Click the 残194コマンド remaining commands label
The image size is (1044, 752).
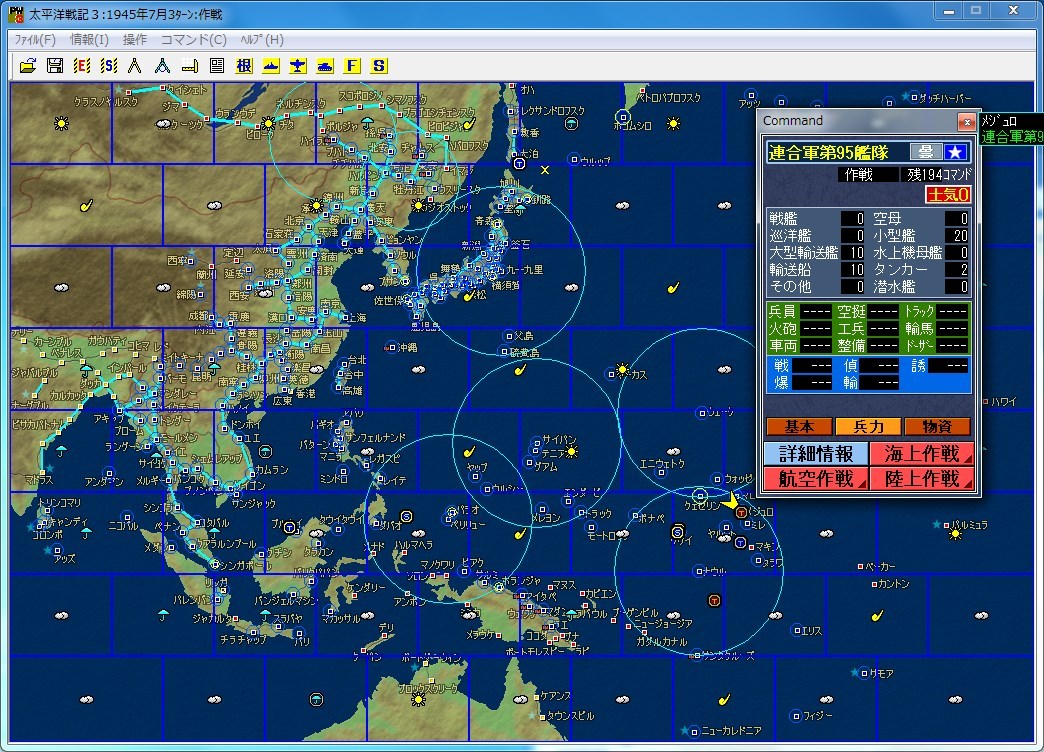pos(939,175)
